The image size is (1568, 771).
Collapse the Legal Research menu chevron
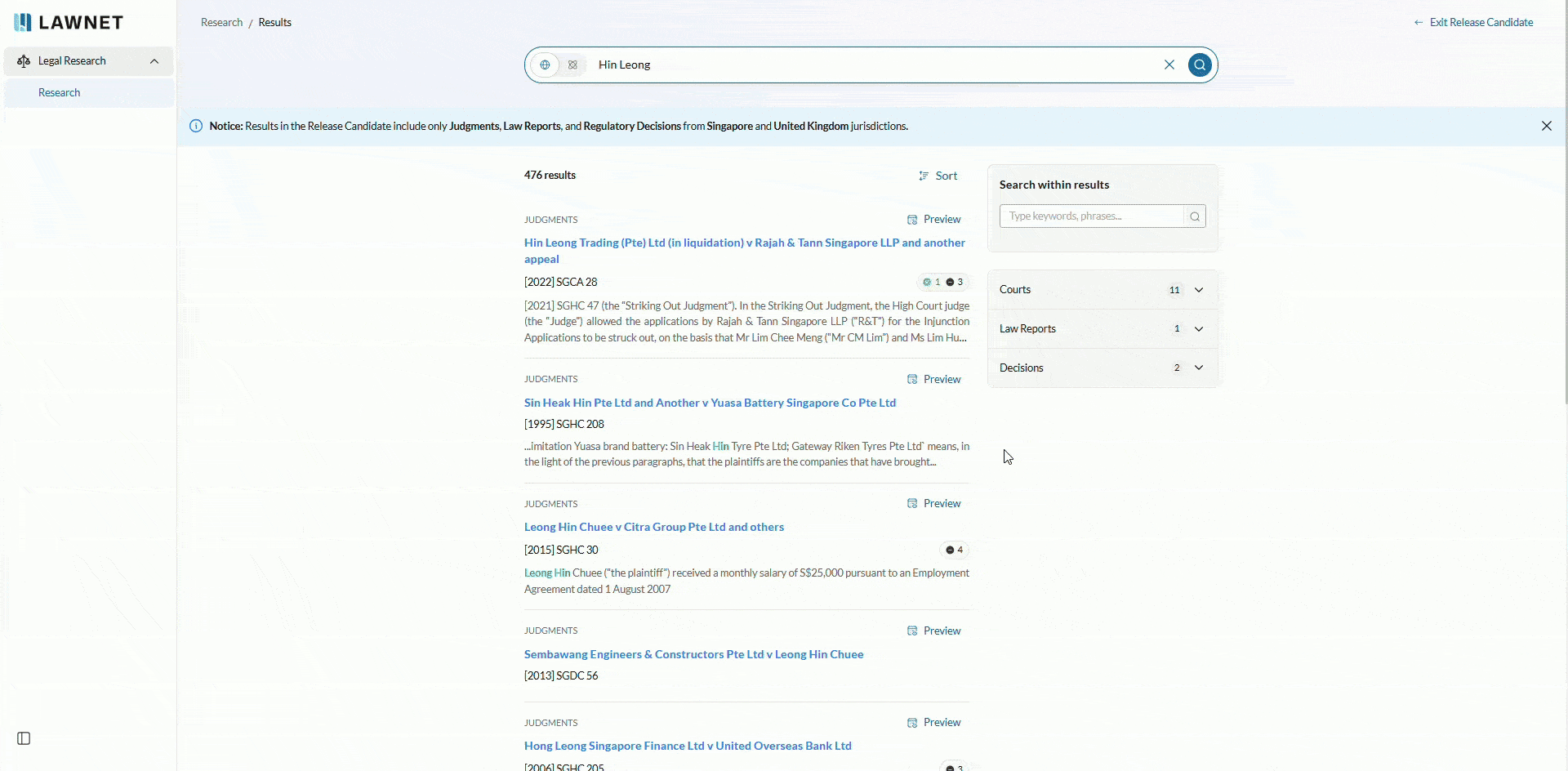pos(154,61)
